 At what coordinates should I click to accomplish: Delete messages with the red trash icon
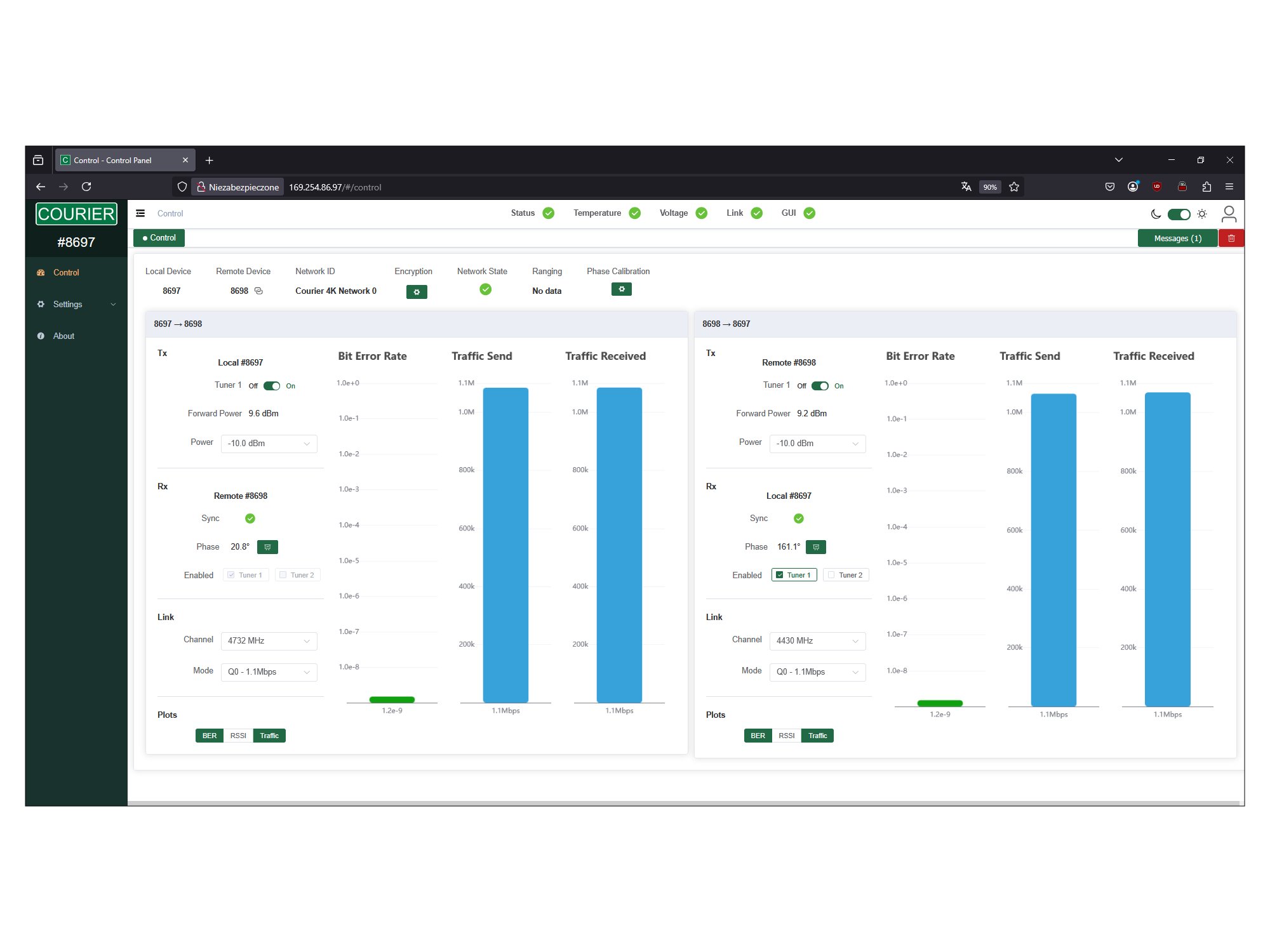pos(1231,238)
